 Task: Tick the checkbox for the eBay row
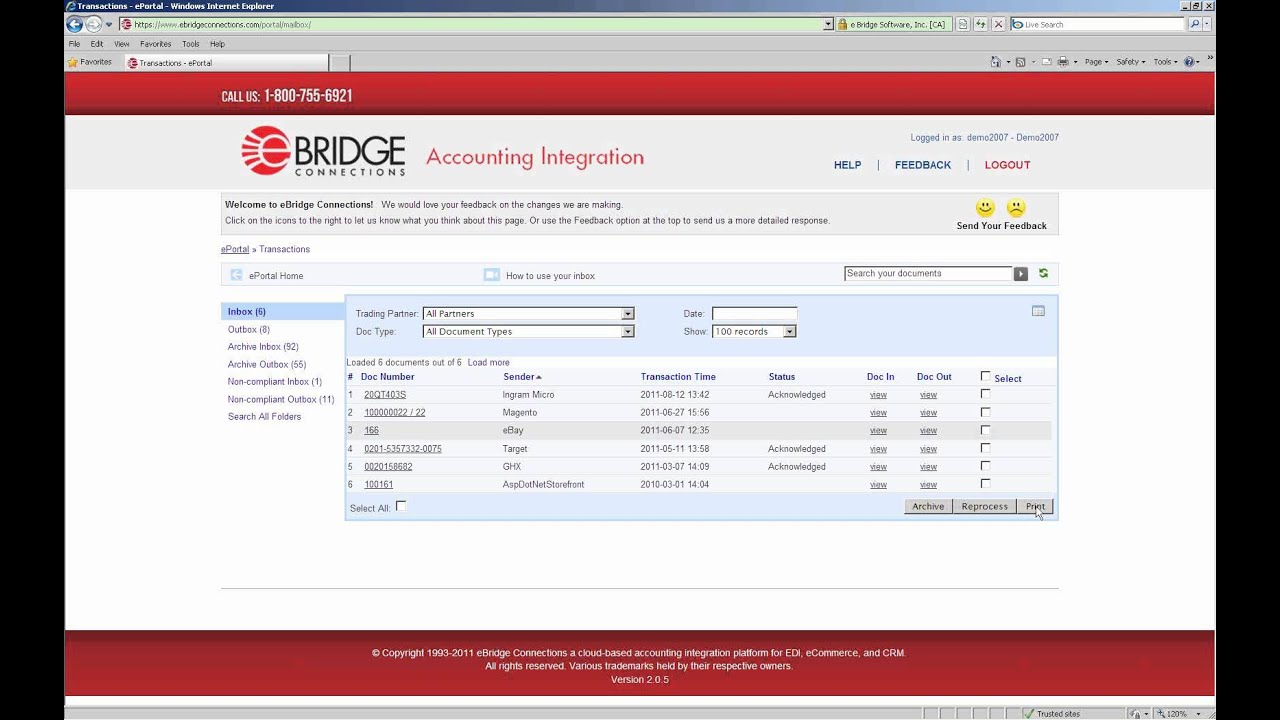[985, 430]
